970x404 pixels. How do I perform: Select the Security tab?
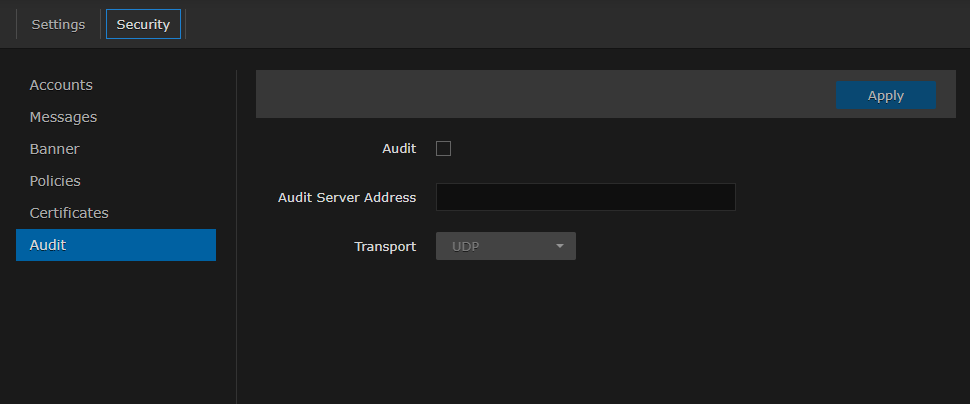(x=143, y=24)
